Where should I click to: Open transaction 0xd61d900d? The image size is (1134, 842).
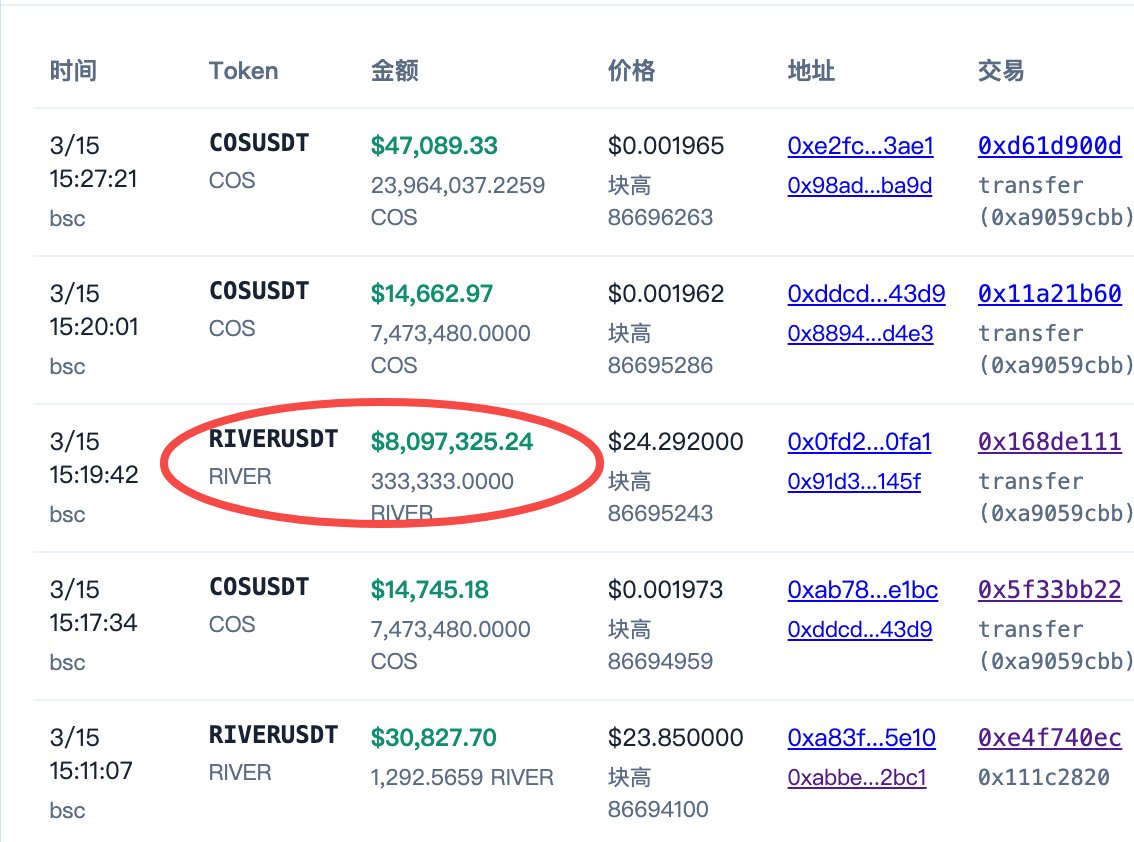[1049, 146]
